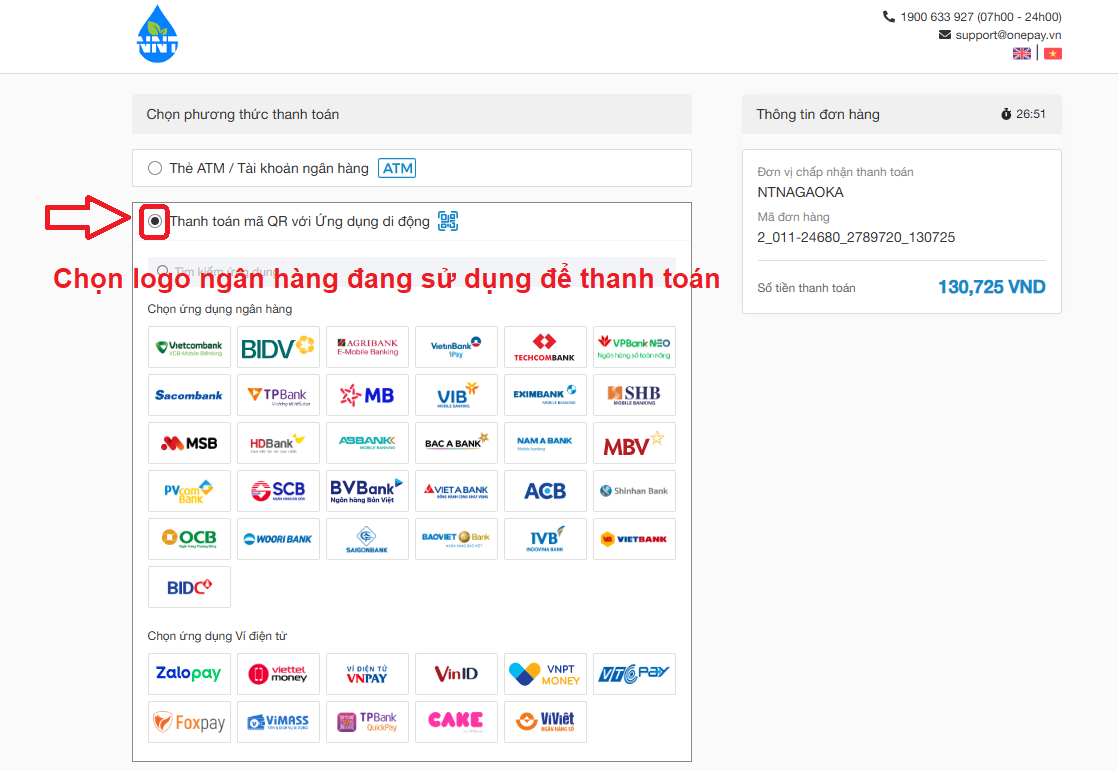Select the IVB Indovina Bank logo

coord(545,538)
